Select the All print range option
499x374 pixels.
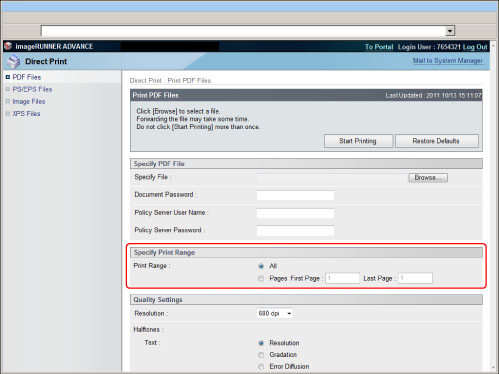(x=261, y=266)
